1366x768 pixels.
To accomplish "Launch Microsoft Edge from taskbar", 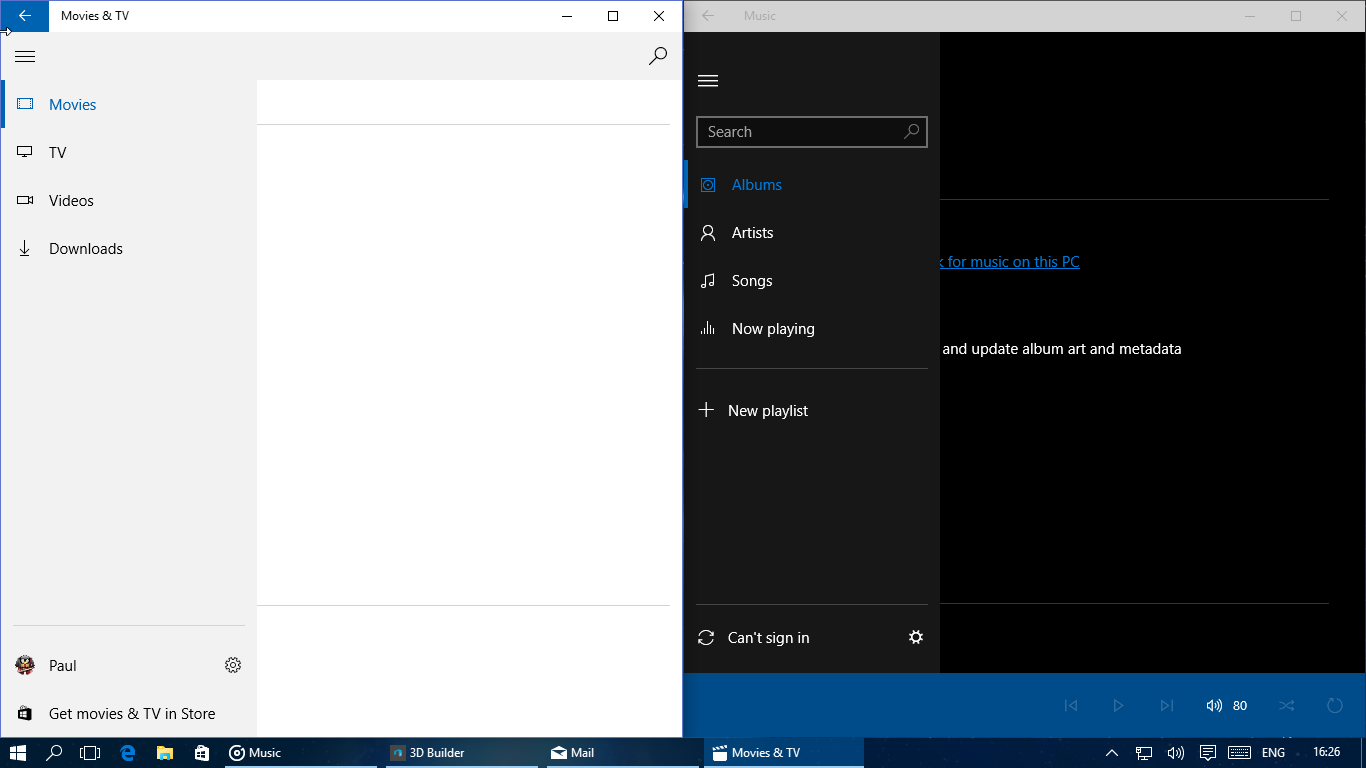I will point(128,753).
